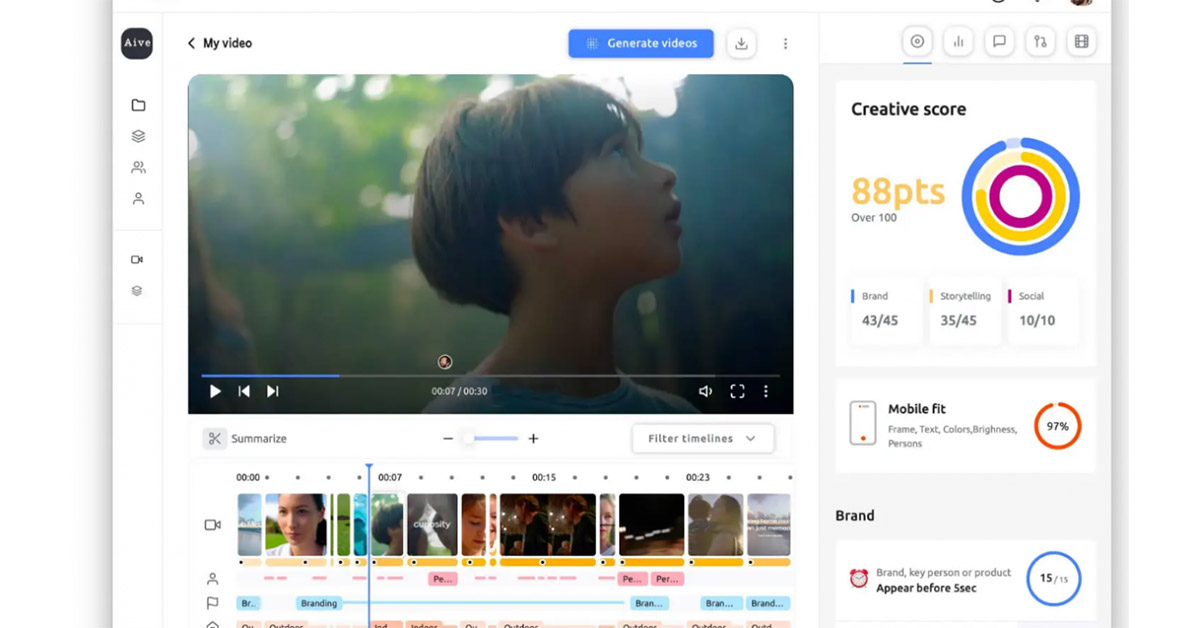Mute the video with speaker icon
1200x628 pixels.
[x=705, y=391]
